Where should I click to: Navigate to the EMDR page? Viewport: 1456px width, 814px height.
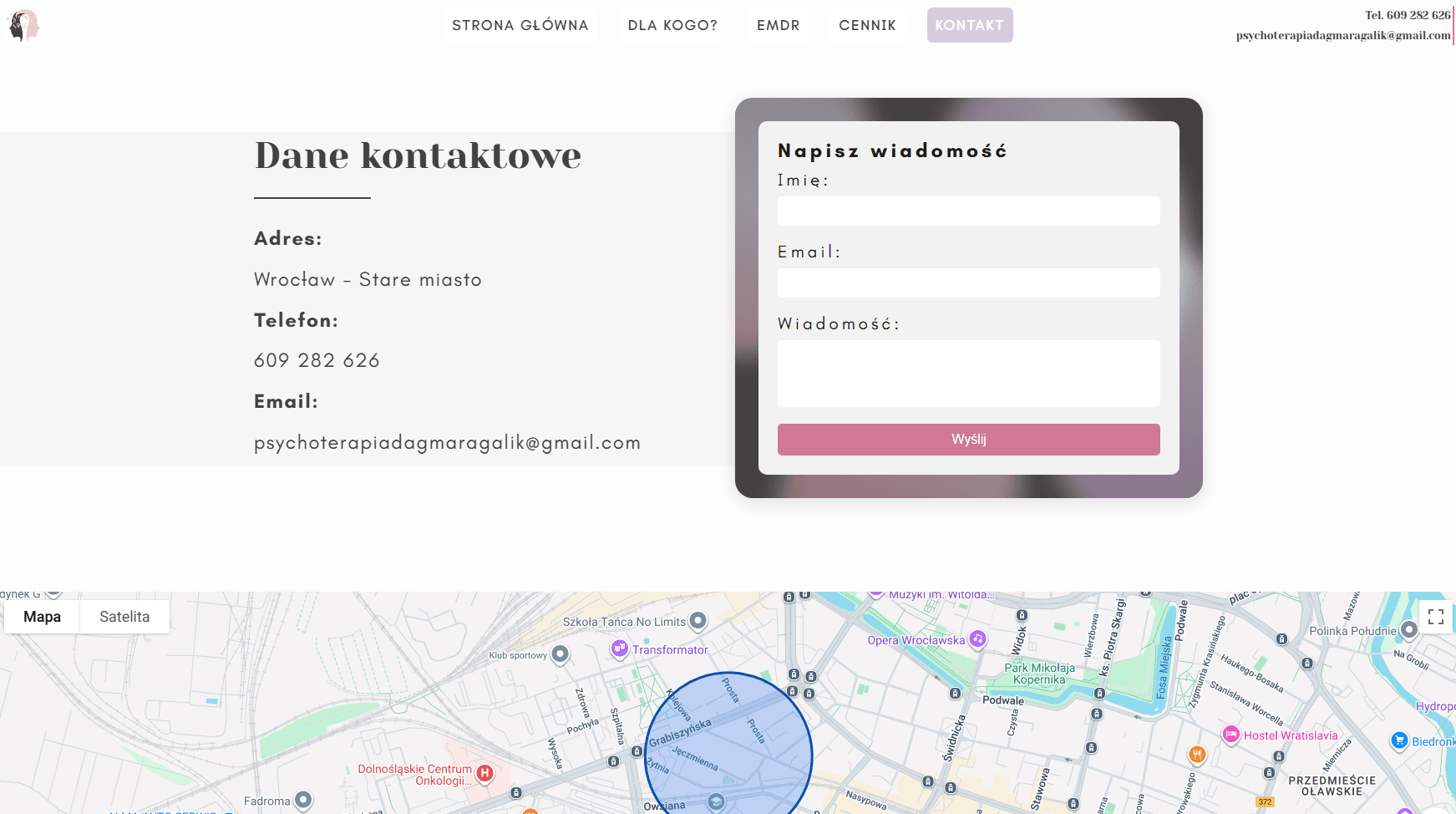[x=778, y=25]
